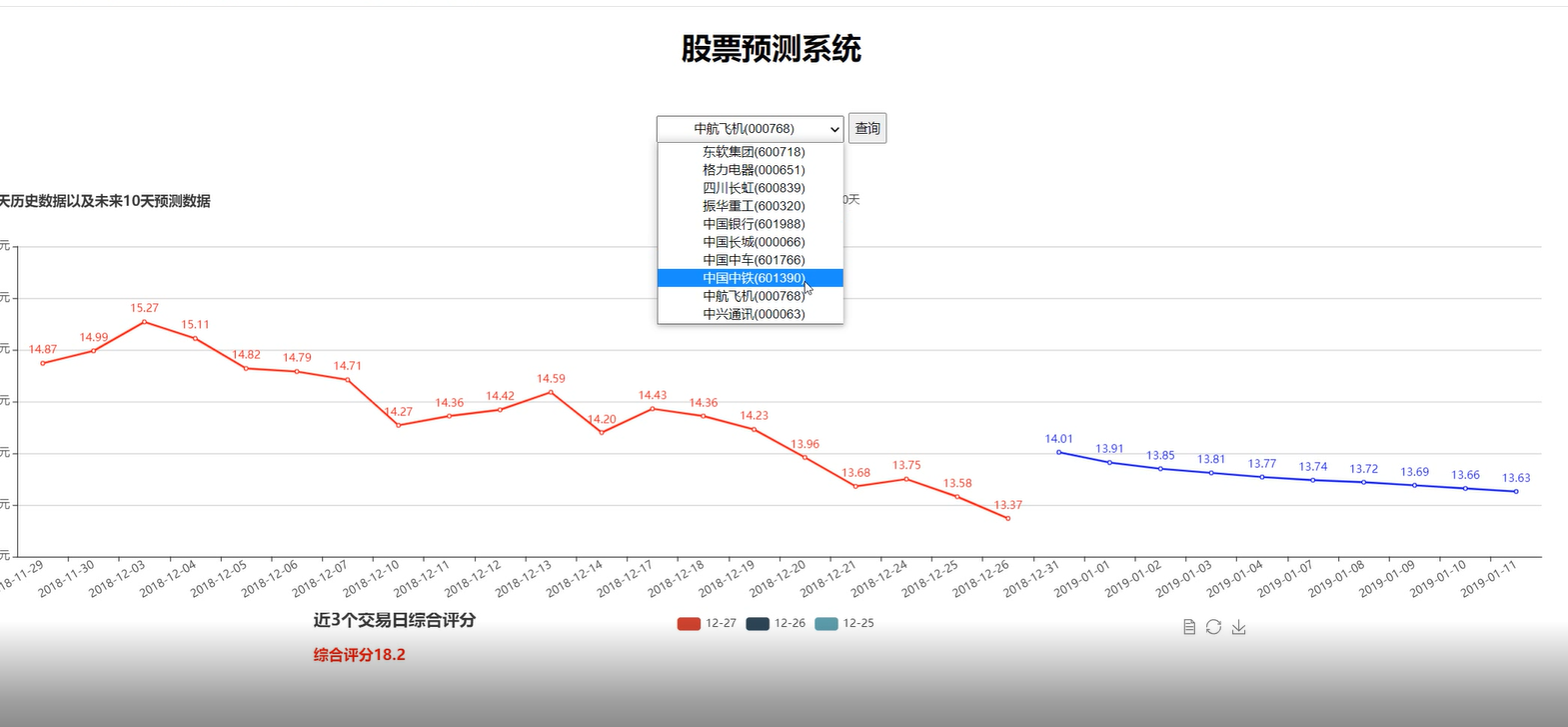Click the 14.20 data point

pos(602,432)
